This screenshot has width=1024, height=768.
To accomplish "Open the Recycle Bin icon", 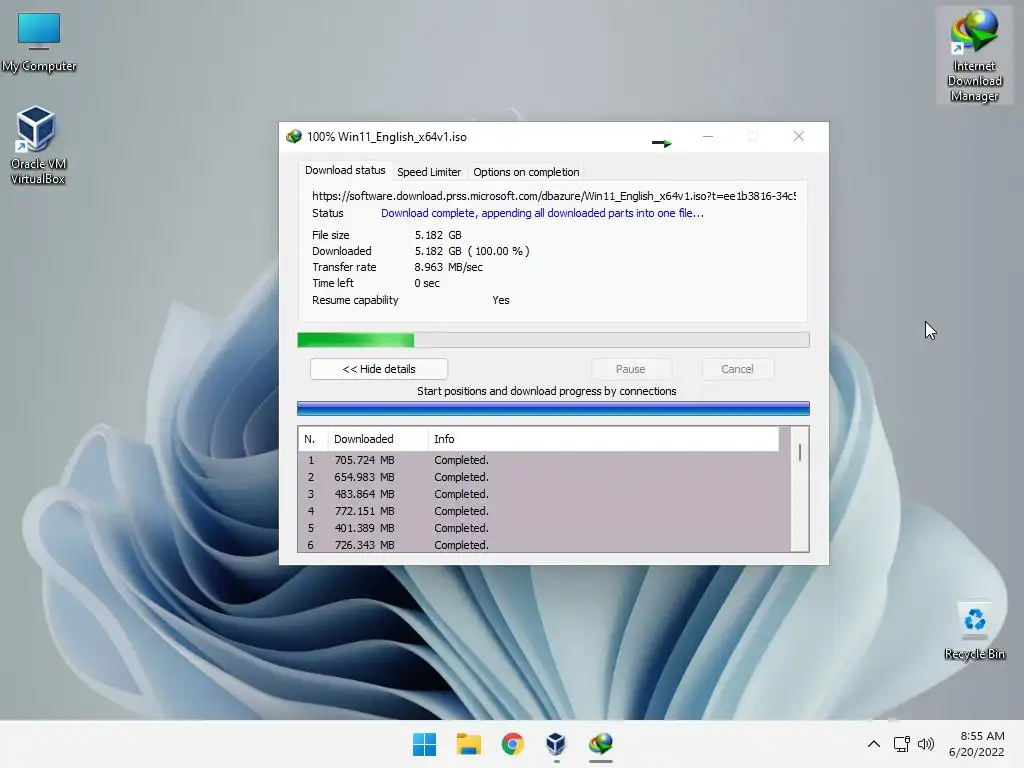I will pyautogui.click(x=974, y=631).
